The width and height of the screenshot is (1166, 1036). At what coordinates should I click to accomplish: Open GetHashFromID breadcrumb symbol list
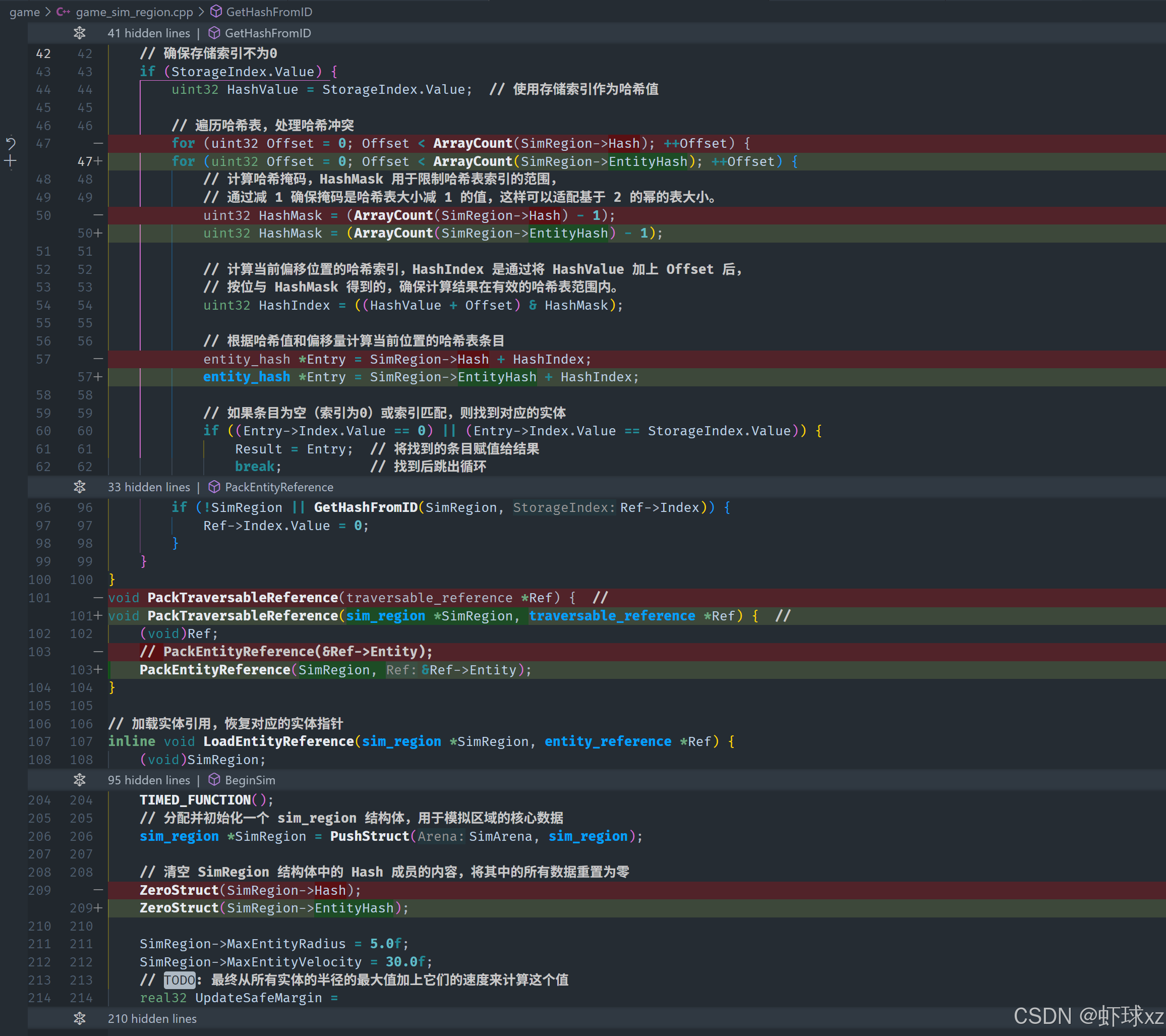tap(269, 12)
